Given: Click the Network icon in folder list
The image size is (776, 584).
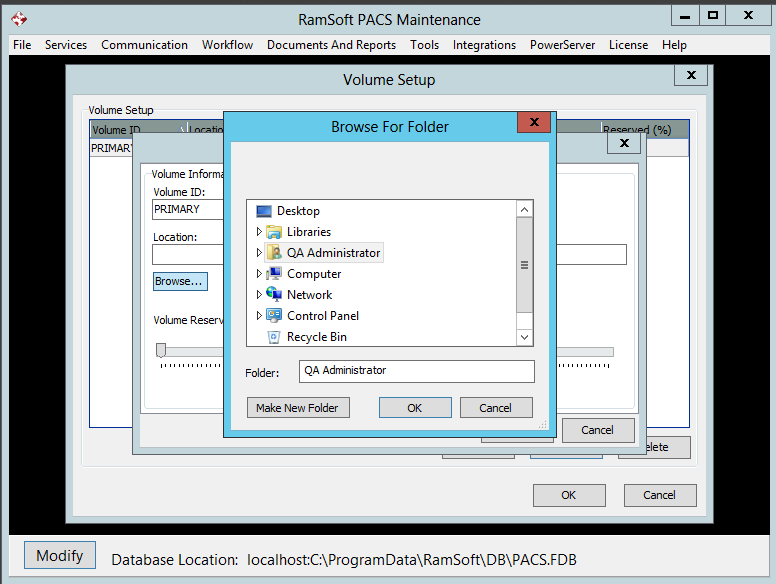Looking at the screenshot, I should (x=274, y=295).
